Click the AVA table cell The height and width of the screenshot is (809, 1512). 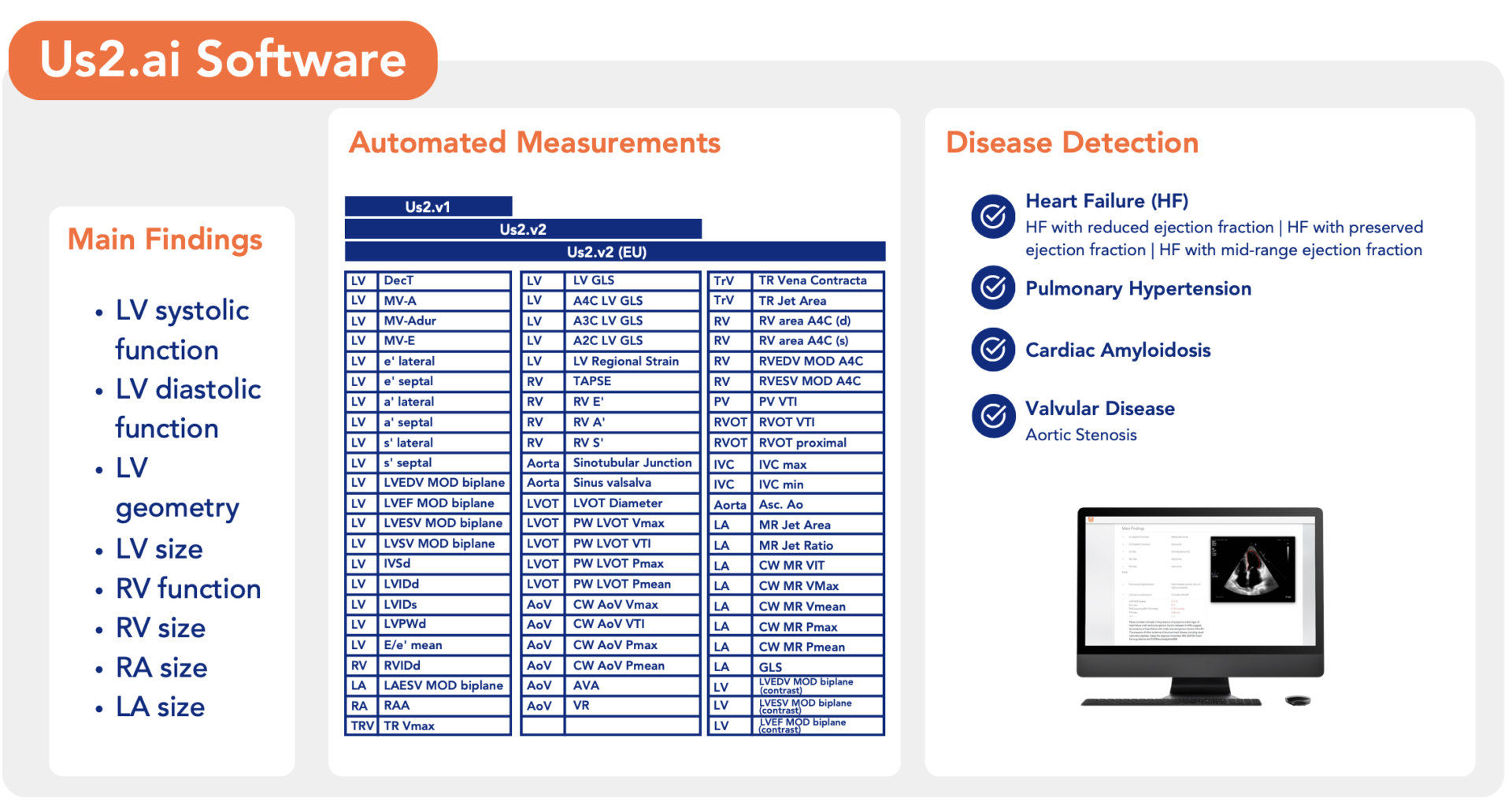point(632,685)
